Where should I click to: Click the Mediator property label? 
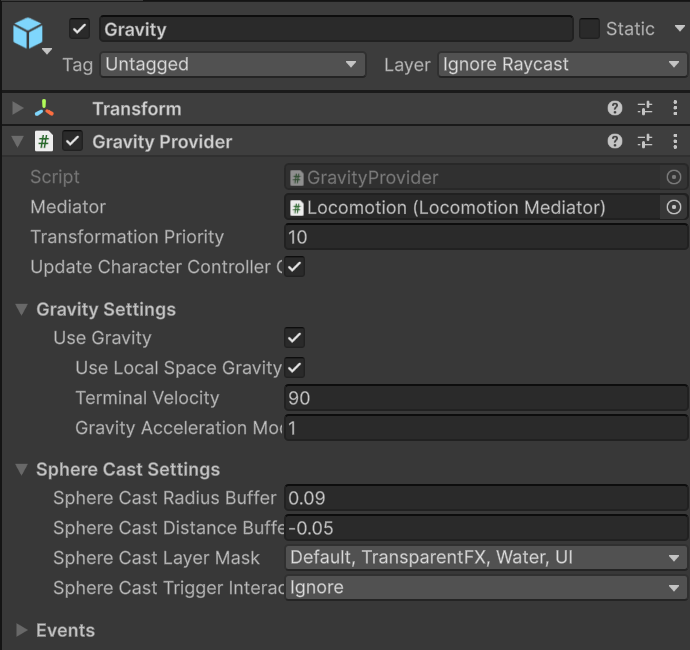pos(68,207)
